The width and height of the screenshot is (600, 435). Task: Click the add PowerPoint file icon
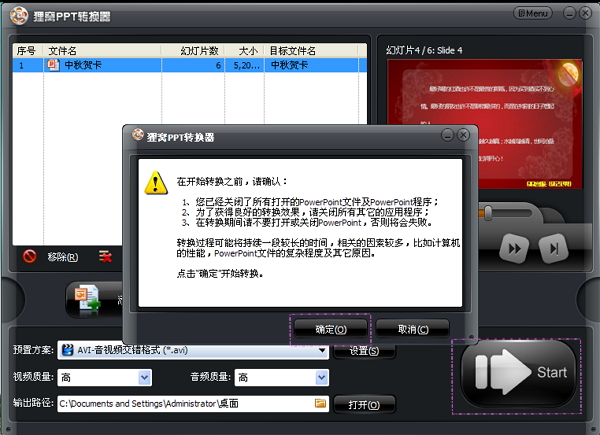click(88, 297)
